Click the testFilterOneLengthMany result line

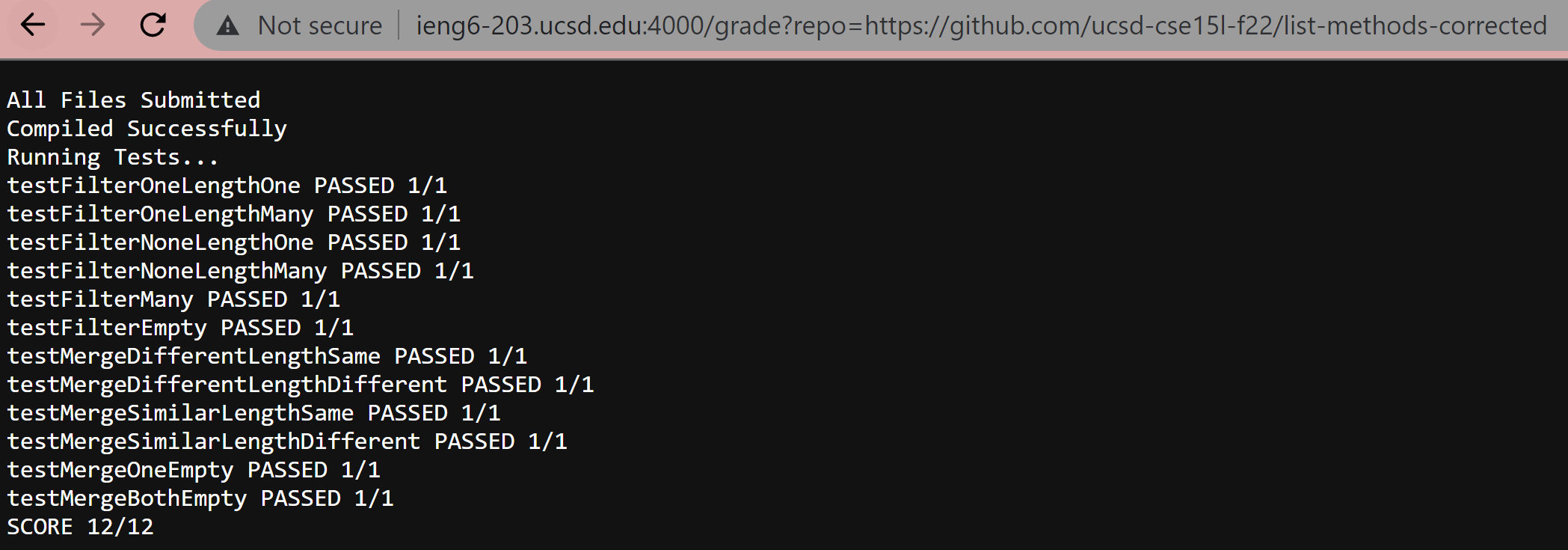pyautogui.click(x=233, y=214)
